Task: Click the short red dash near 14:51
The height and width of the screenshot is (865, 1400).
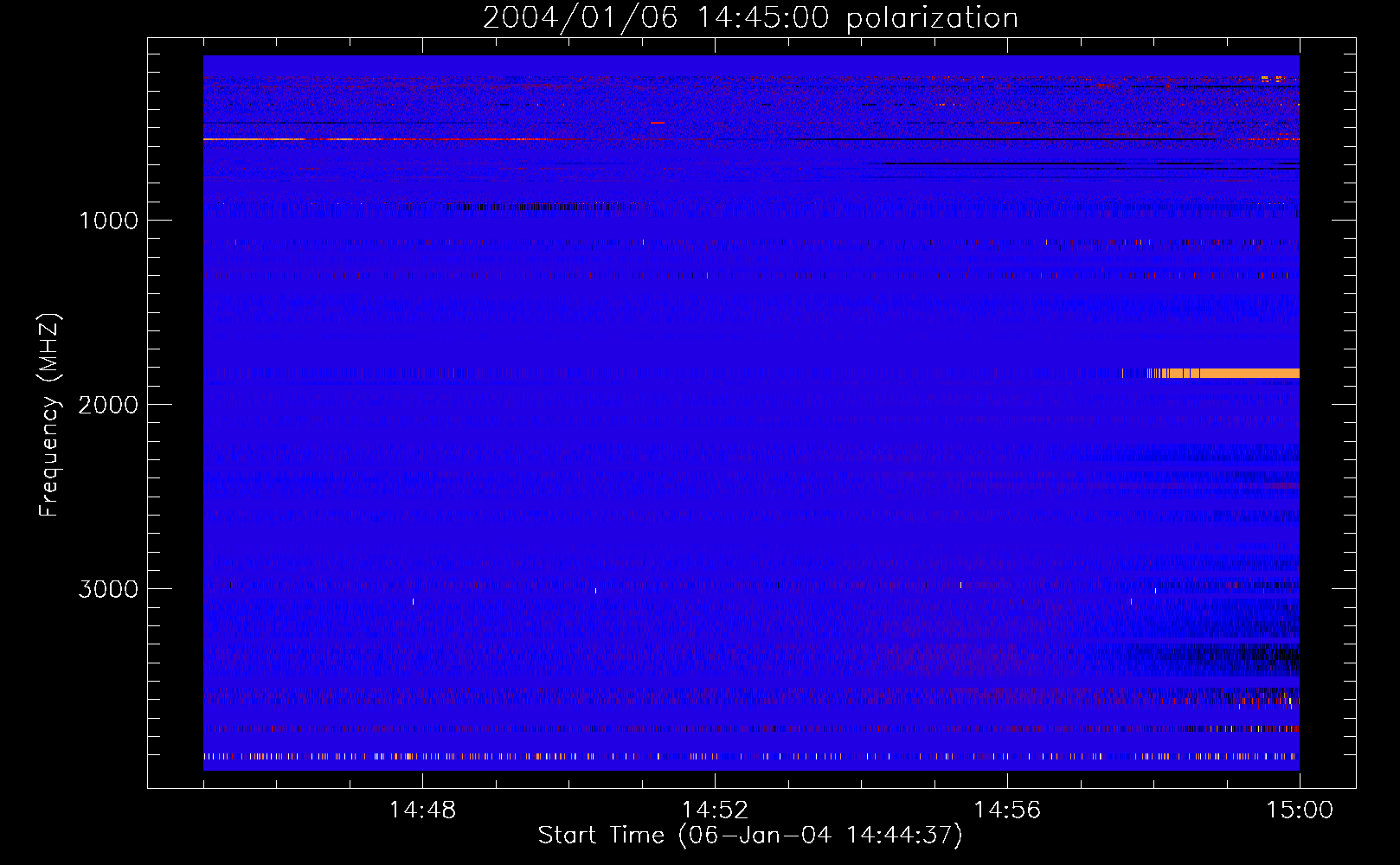Action: 658,123
